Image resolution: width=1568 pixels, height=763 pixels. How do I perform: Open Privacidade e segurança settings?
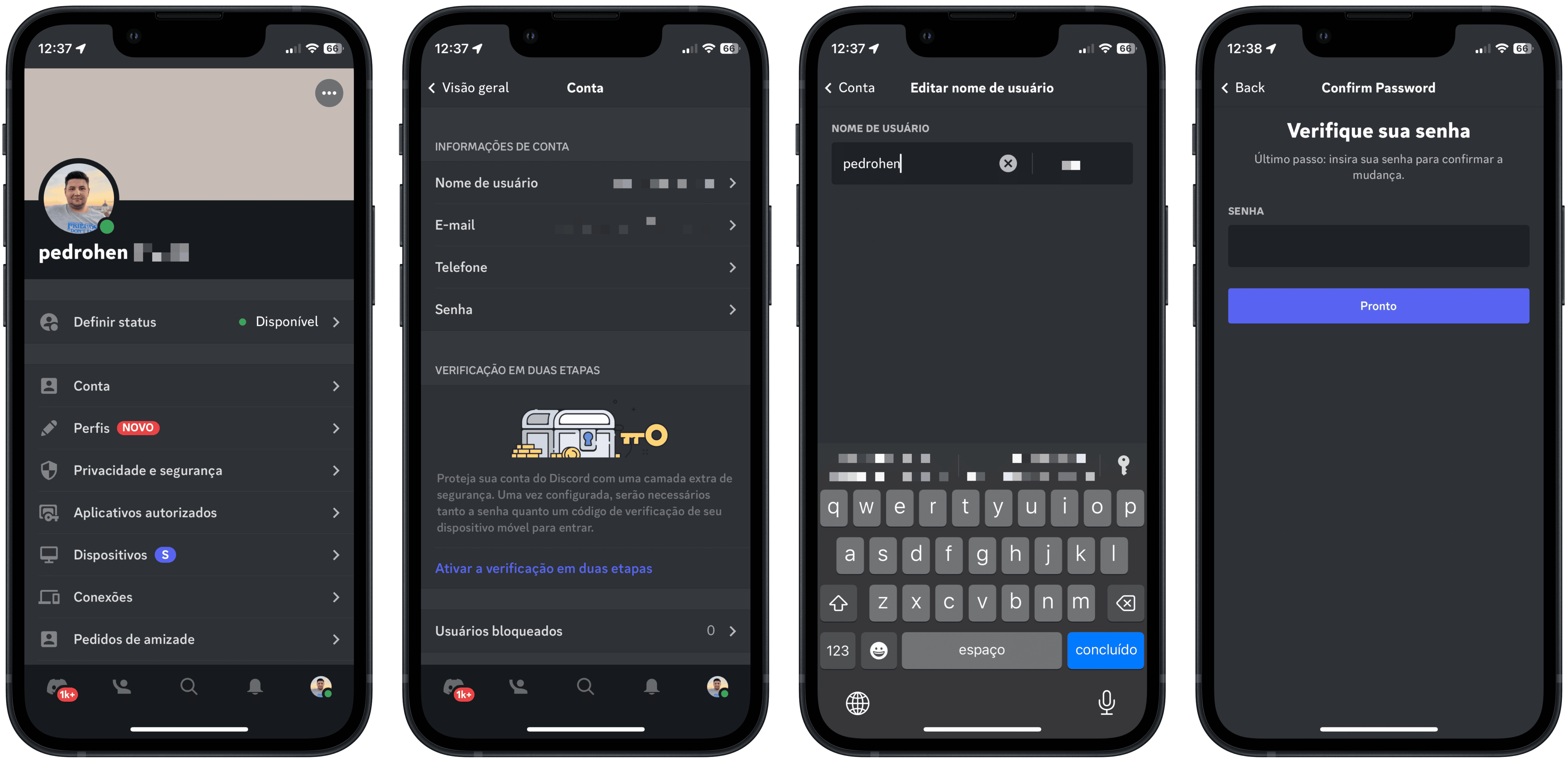[196, 468]
